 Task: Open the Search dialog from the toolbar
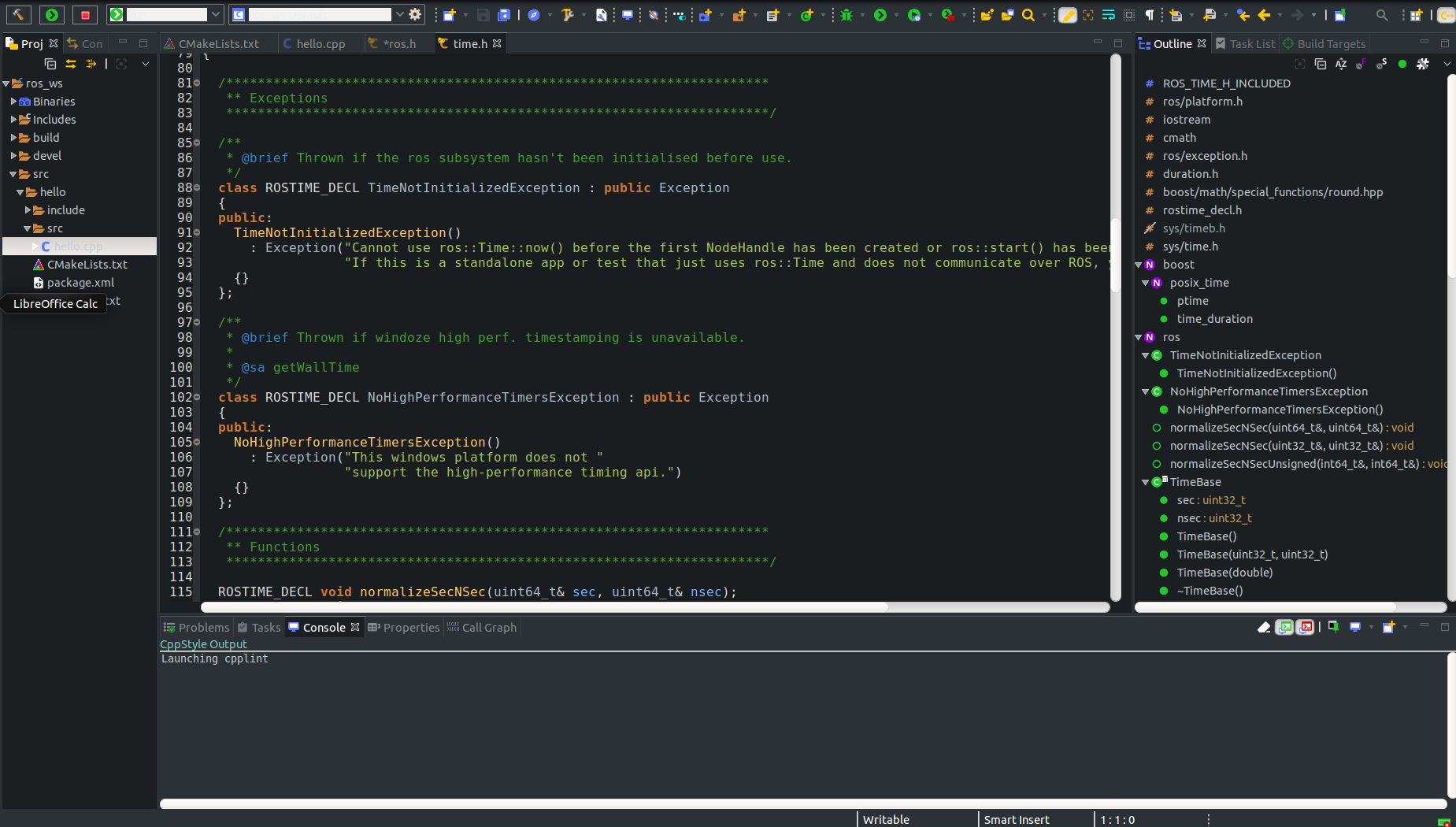1028,14
